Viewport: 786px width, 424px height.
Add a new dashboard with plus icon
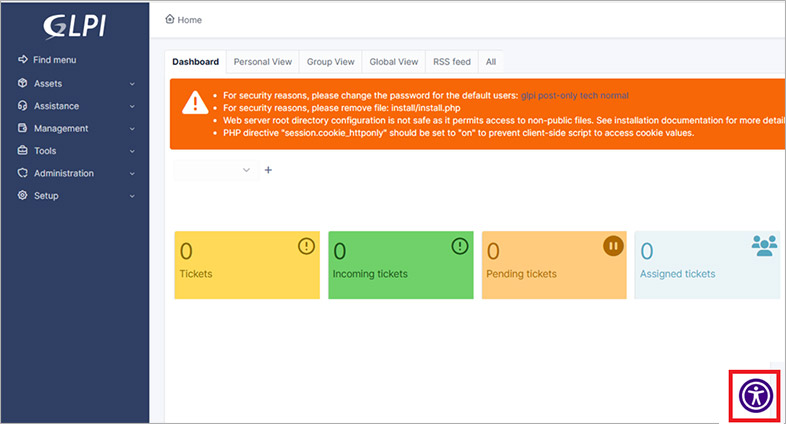(x=268, y=170)
